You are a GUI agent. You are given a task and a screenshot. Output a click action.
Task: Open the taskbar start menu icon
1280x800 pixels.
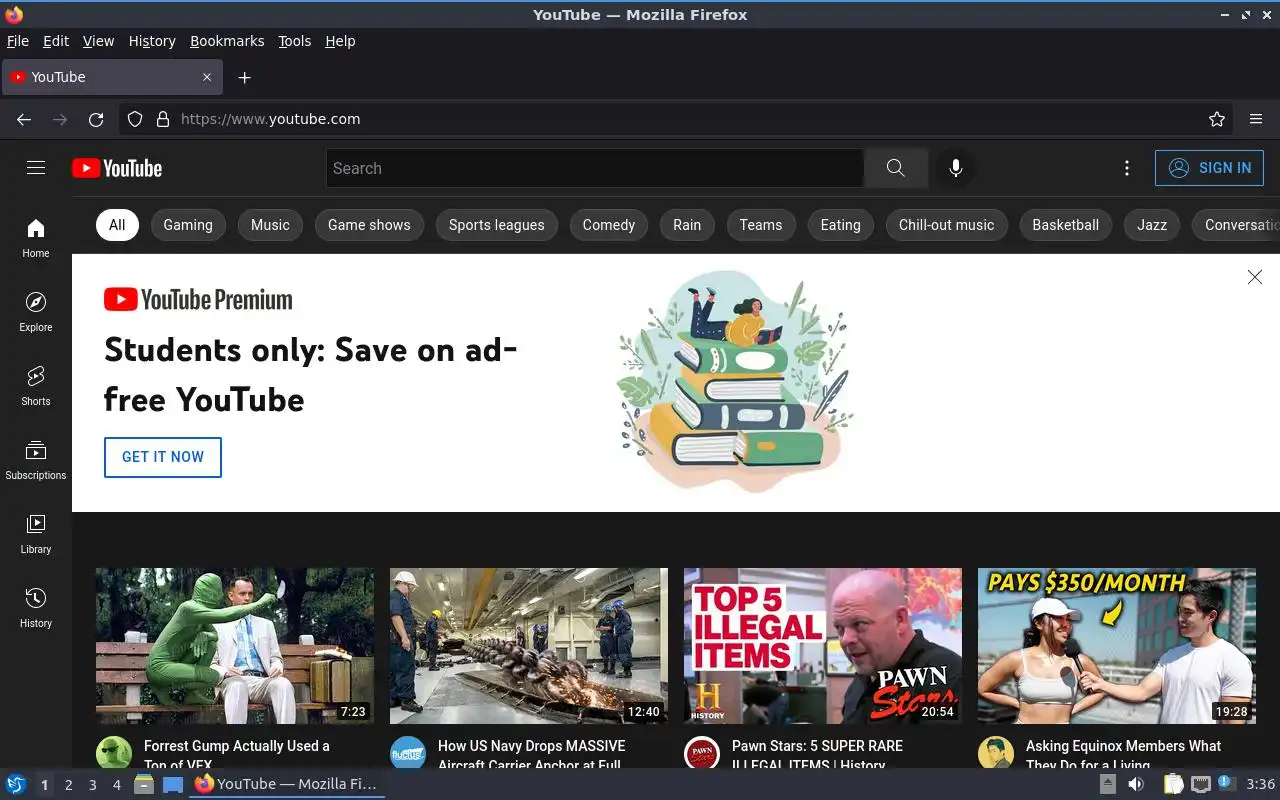click(x=15, y=784)
